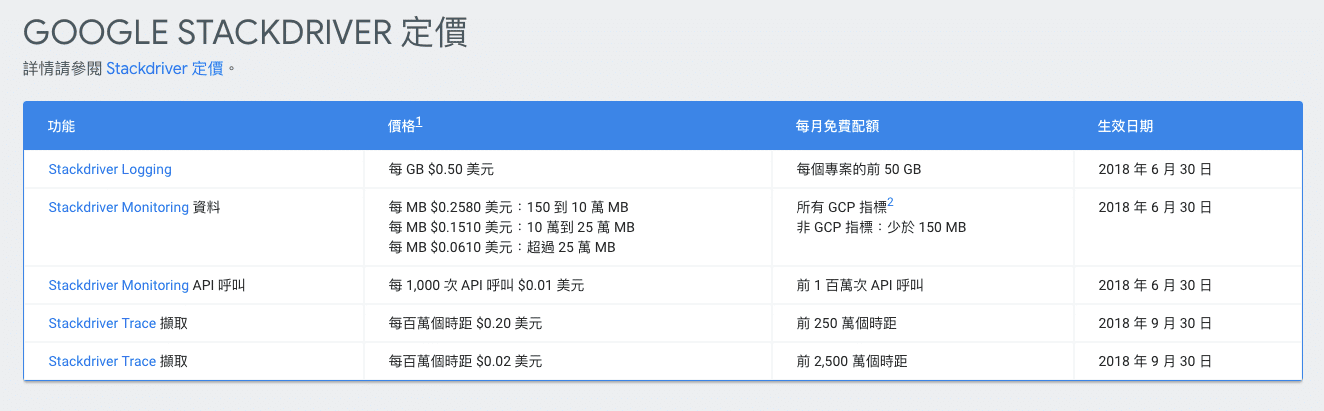This screenshot has width=1324, height=411.
Task: Open Stackdriver Monitoring link in the 資料 row
Action: point(118,207)
